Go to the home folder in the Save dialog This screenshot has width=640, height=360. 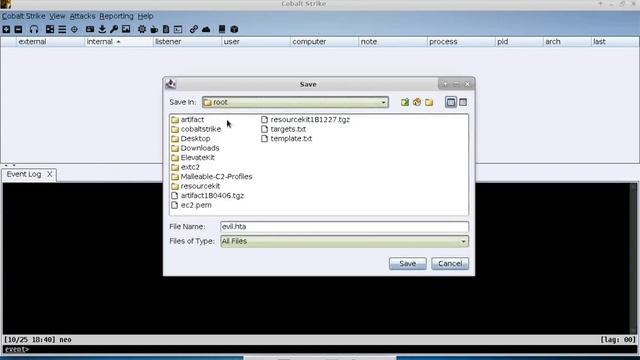[x=417, y=102]
